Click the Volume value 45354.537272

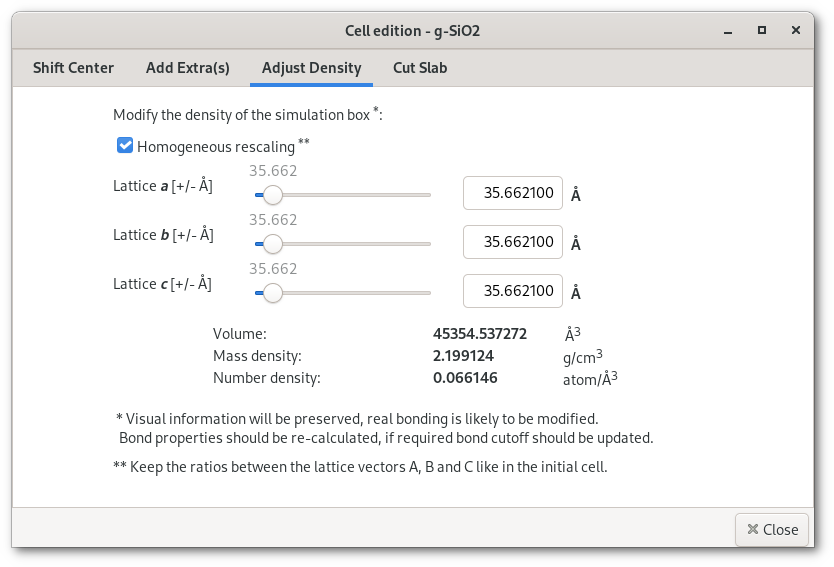(x=480, y=333)
